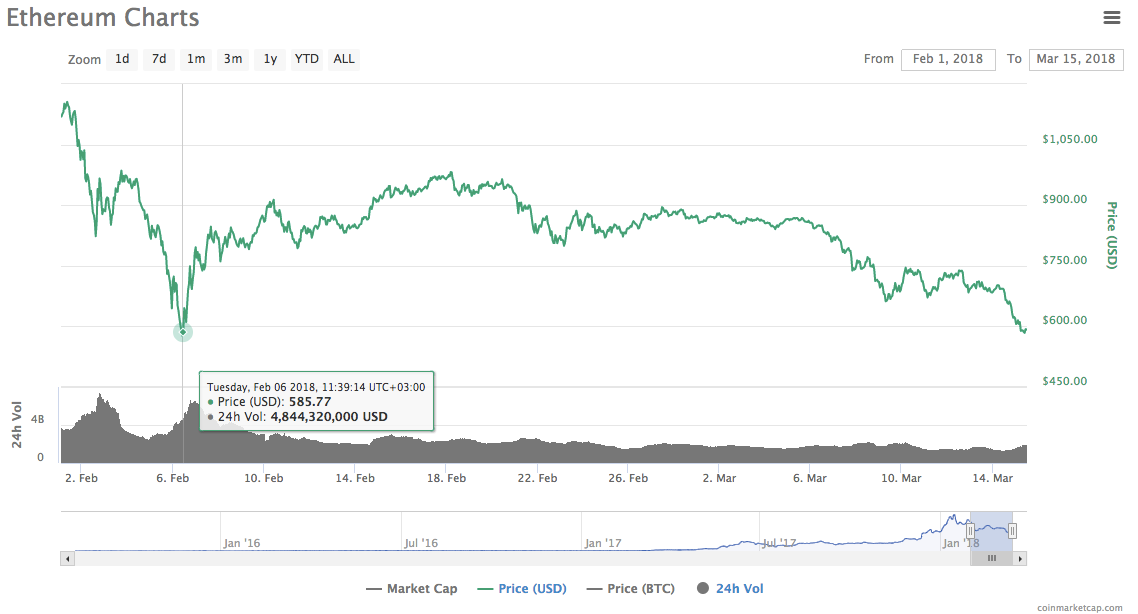
Task: Click the Ethereum Charts heading
Action: (x=103, y=17)
